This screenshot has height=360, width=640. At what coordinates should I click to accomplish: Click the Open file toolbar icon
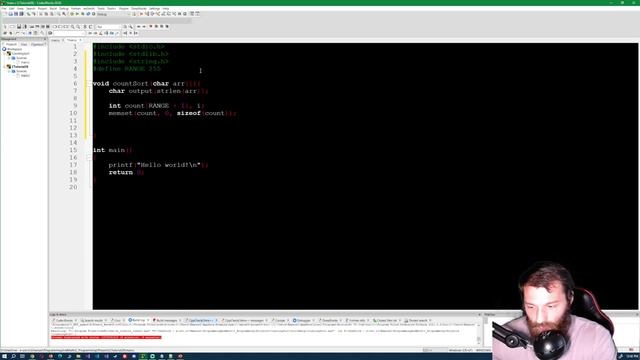pos(11,14)
